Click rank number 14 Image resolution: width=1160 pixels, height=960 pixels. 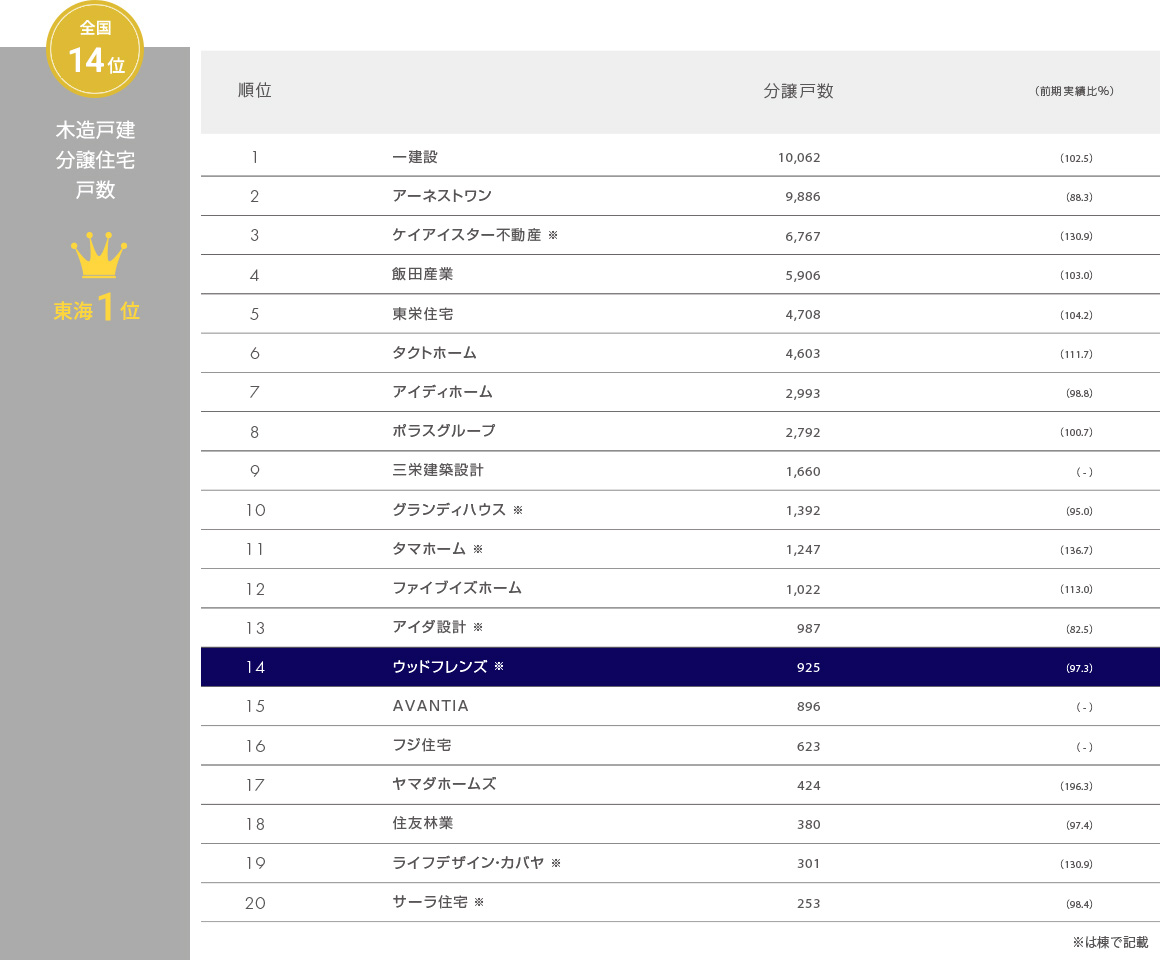click(x=255, y=668)
